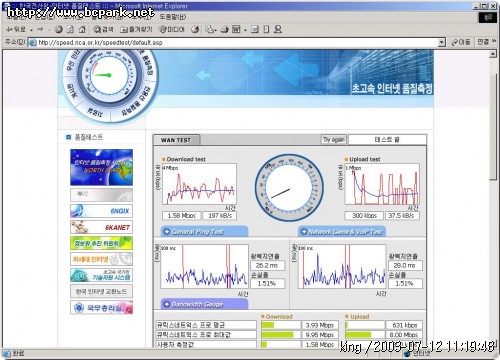The image size is (500, 360).
Task: Click the Try again button
Action: click(x=334, y=139)
